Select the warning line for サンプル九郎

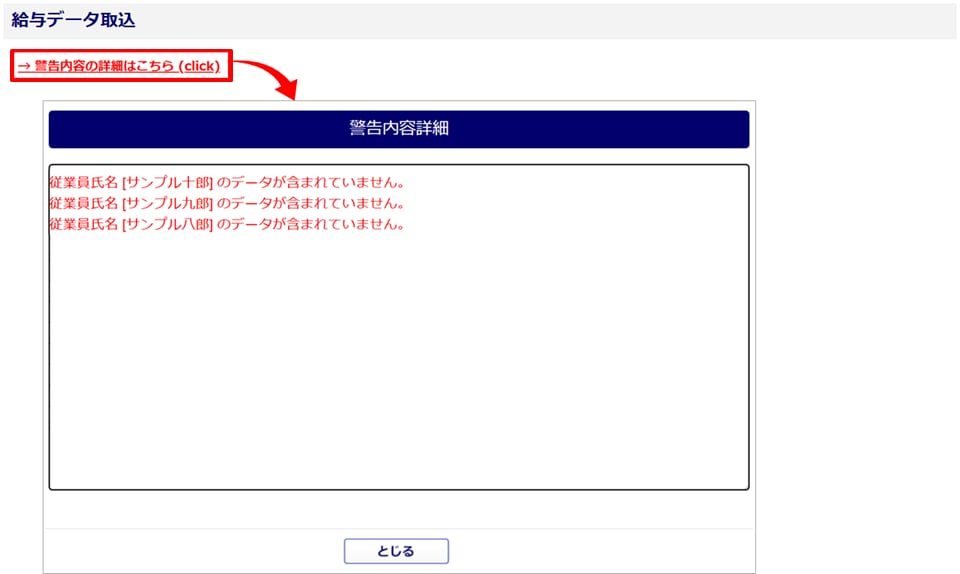pos(227,203)
